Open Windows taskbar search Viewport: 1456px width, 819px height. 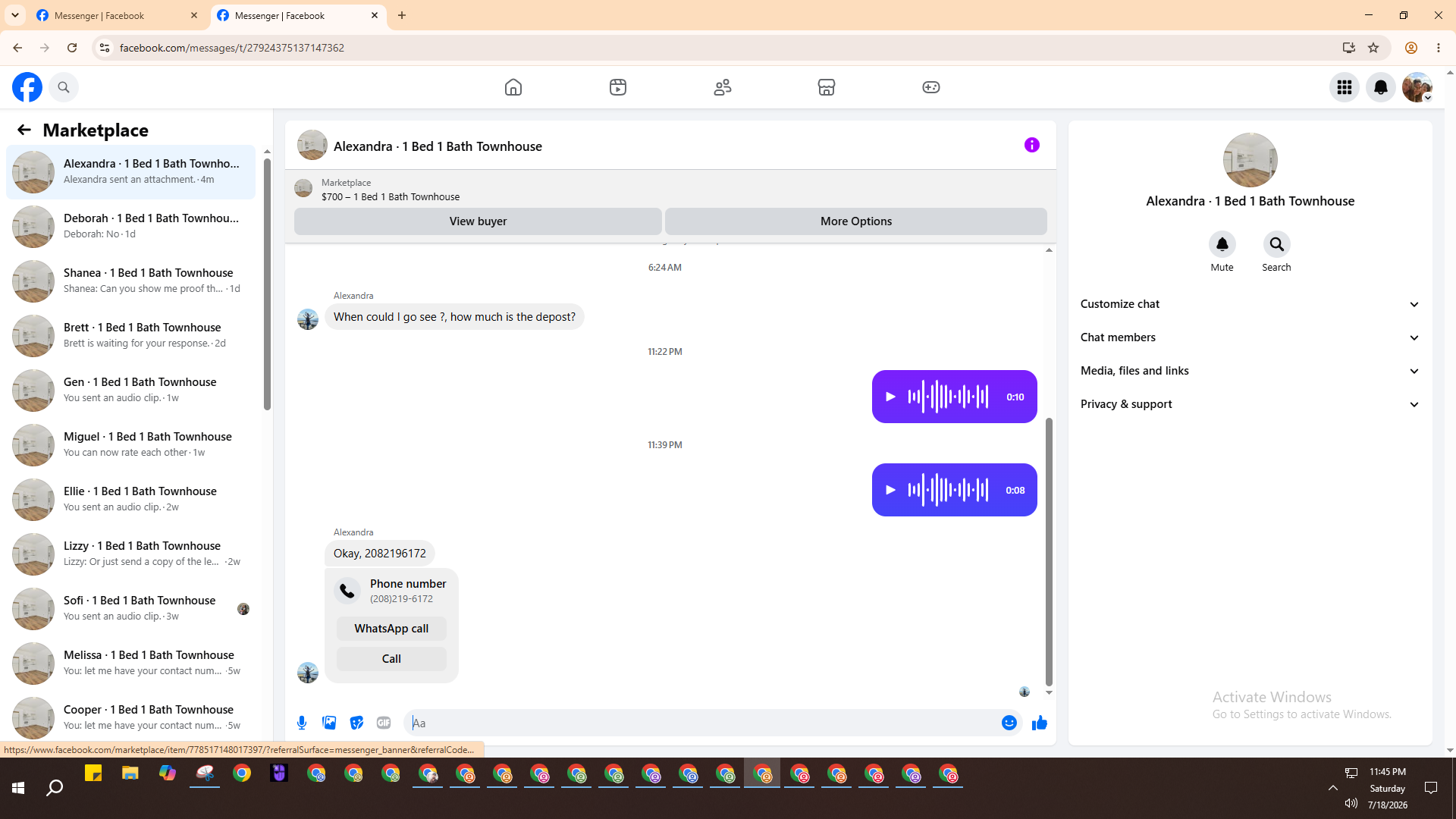(x=55, y=788)
